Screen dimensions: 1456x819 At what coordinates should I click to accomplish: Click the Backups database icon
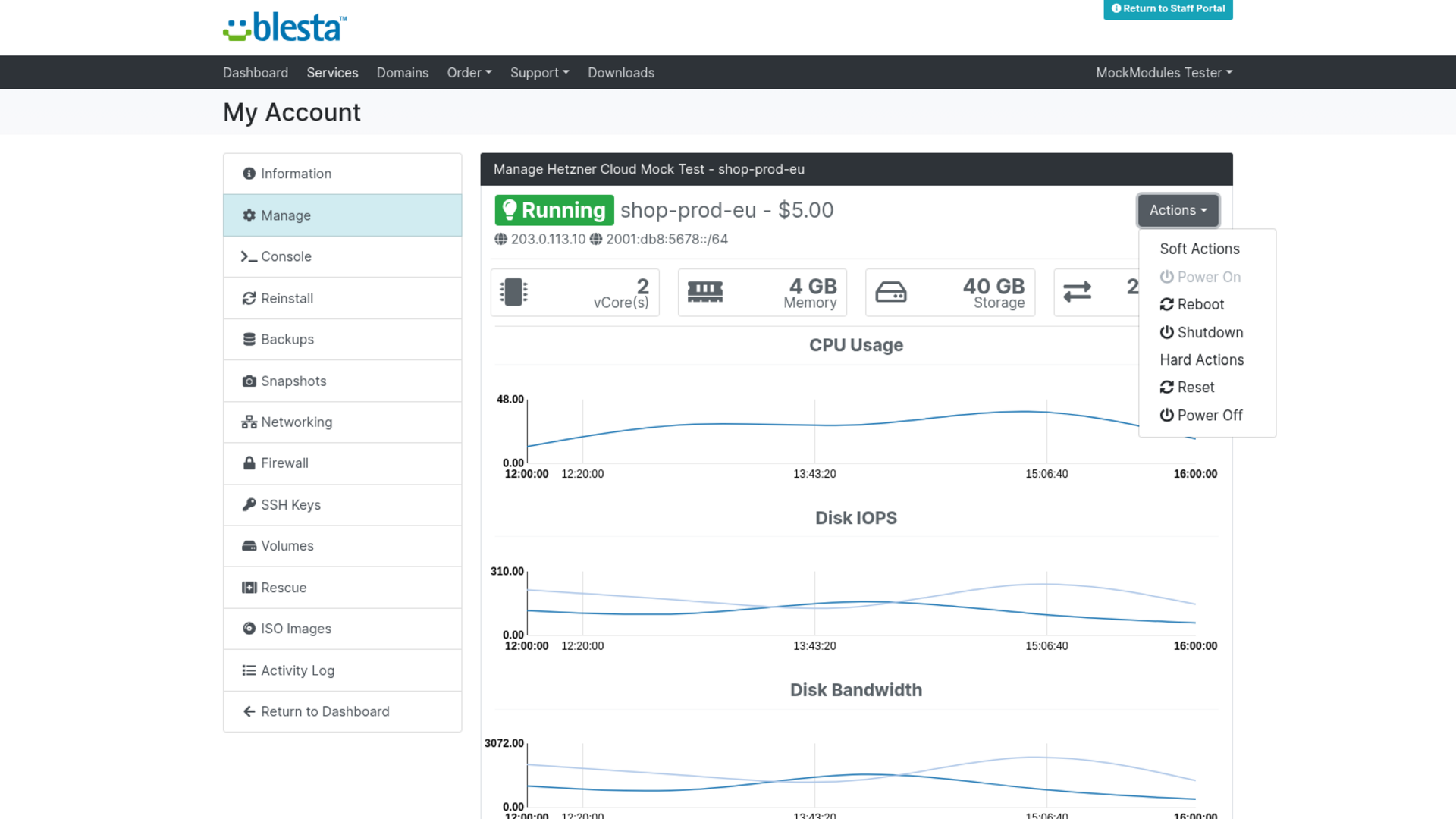pos(249,339)
